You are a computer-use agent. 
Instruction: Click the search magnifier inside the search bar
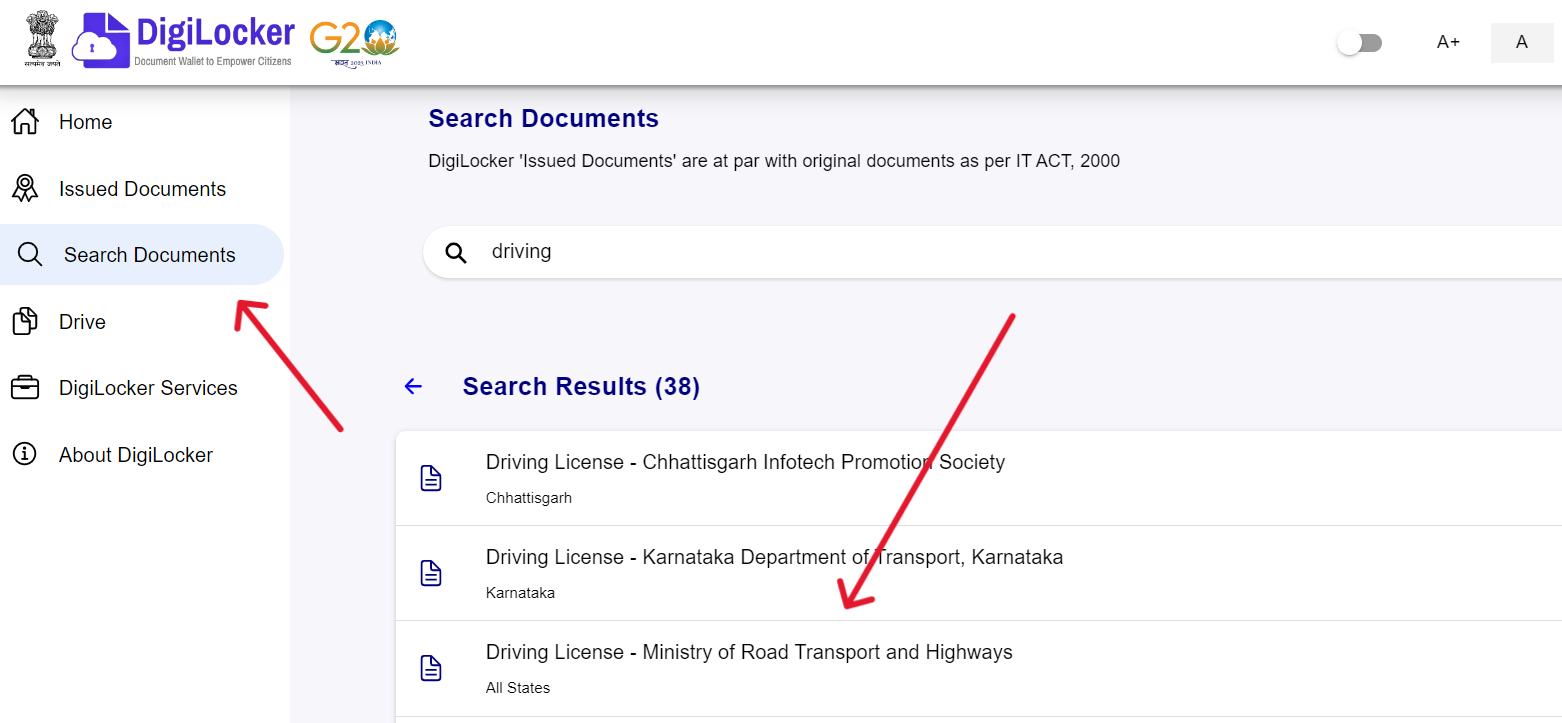[456, 251]
